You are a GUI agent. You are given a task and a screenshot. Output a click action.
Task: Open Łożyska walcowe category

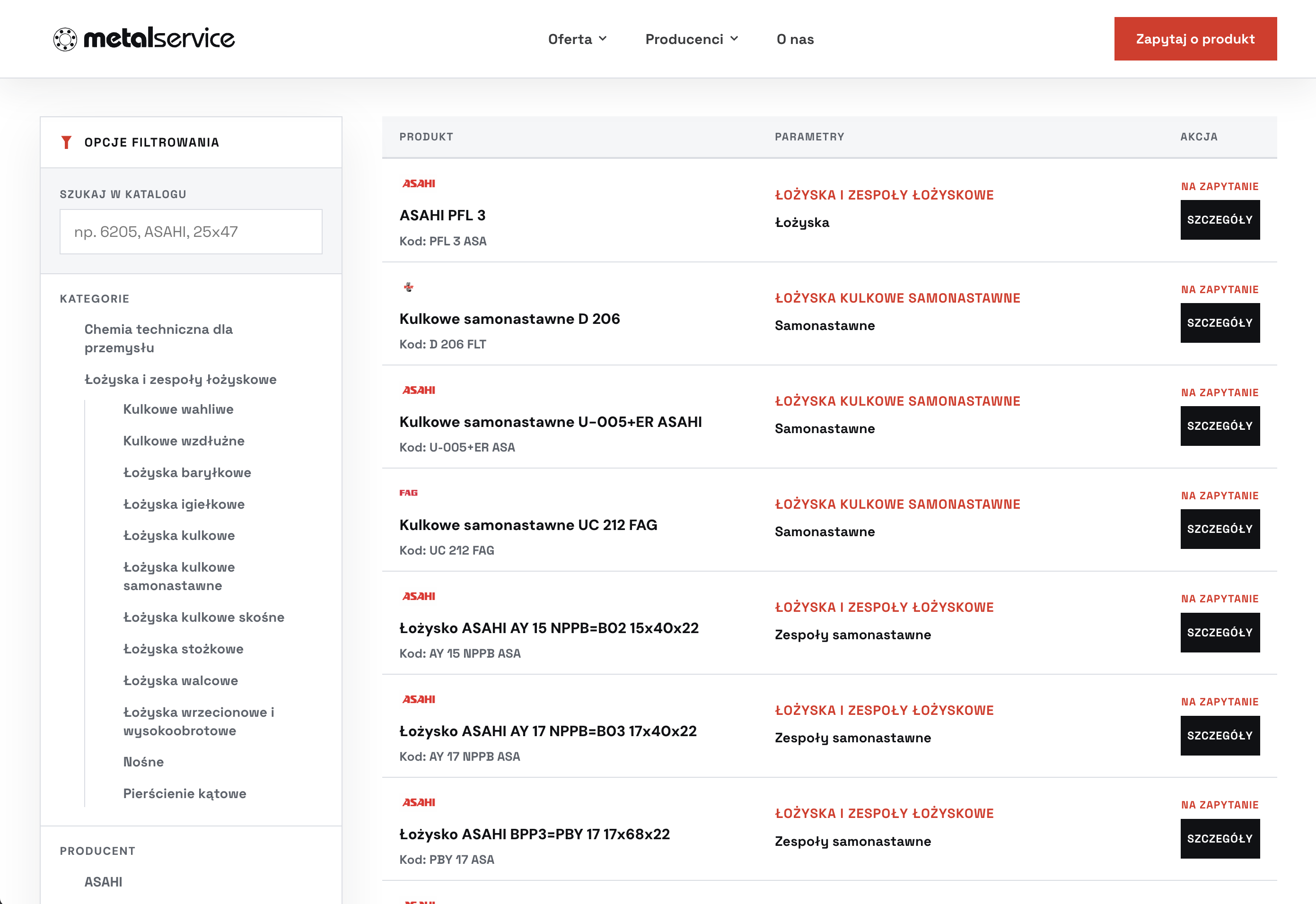[181, 681]
